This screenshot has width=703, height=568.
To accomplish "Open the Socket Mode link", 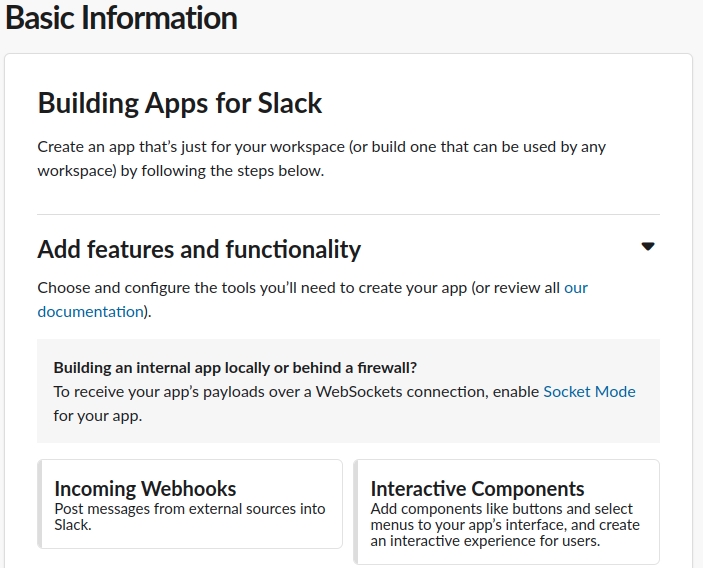I will pyautogui.click(x=589, y=392).
